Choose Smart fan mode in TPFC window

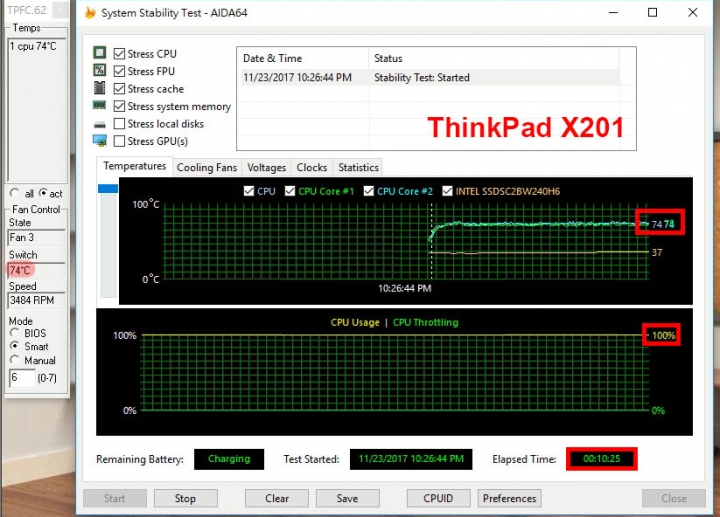click(x=15, y=346)
